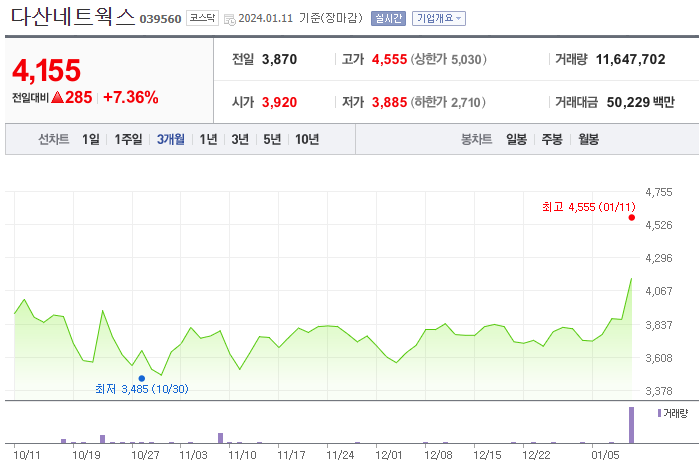Click the 3,378 y-axis price label
699x470 pixels.
click(x=659, y=391)
